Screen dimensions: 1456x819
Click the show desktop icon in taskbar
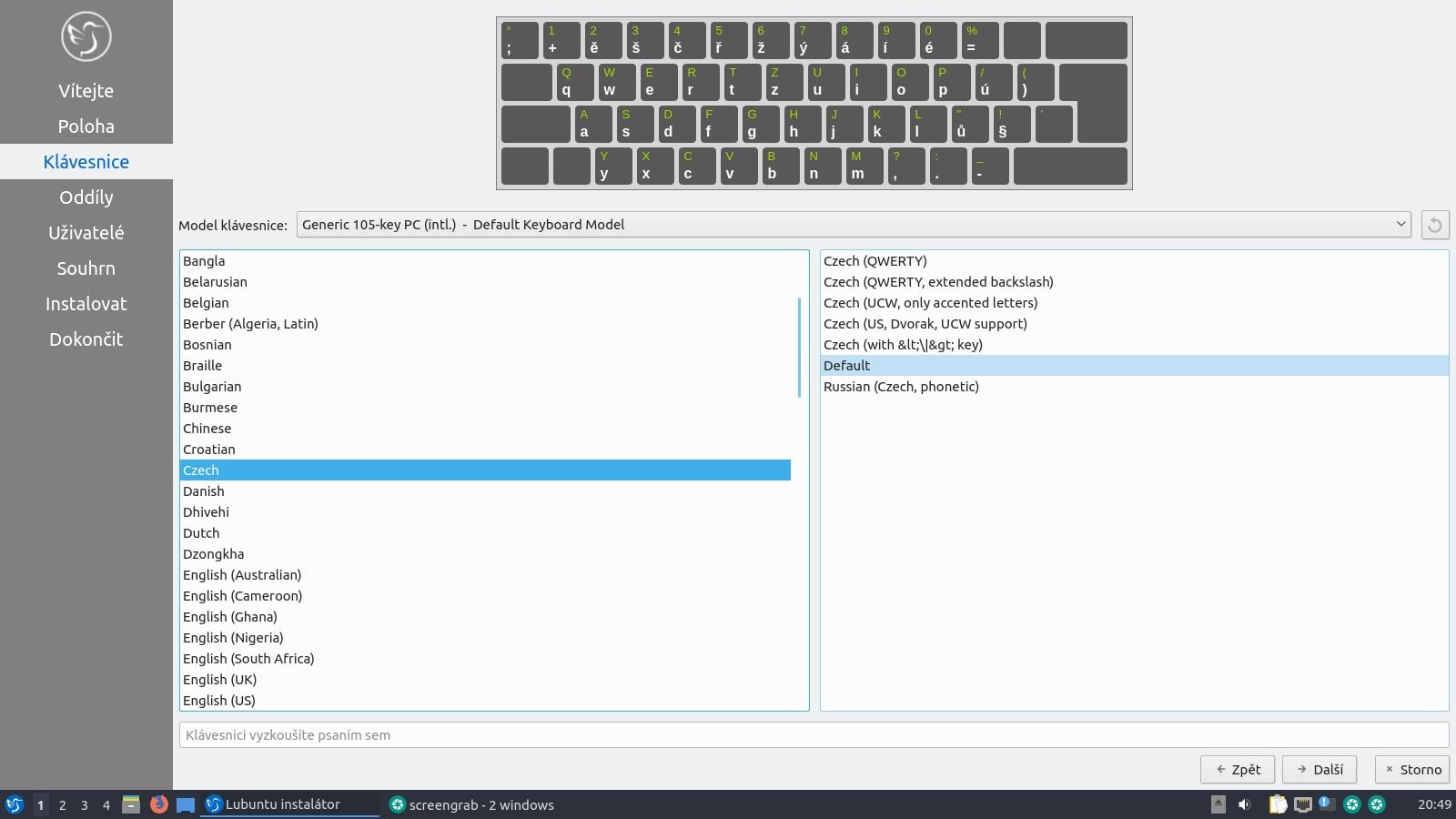click(x=186, y=804)
